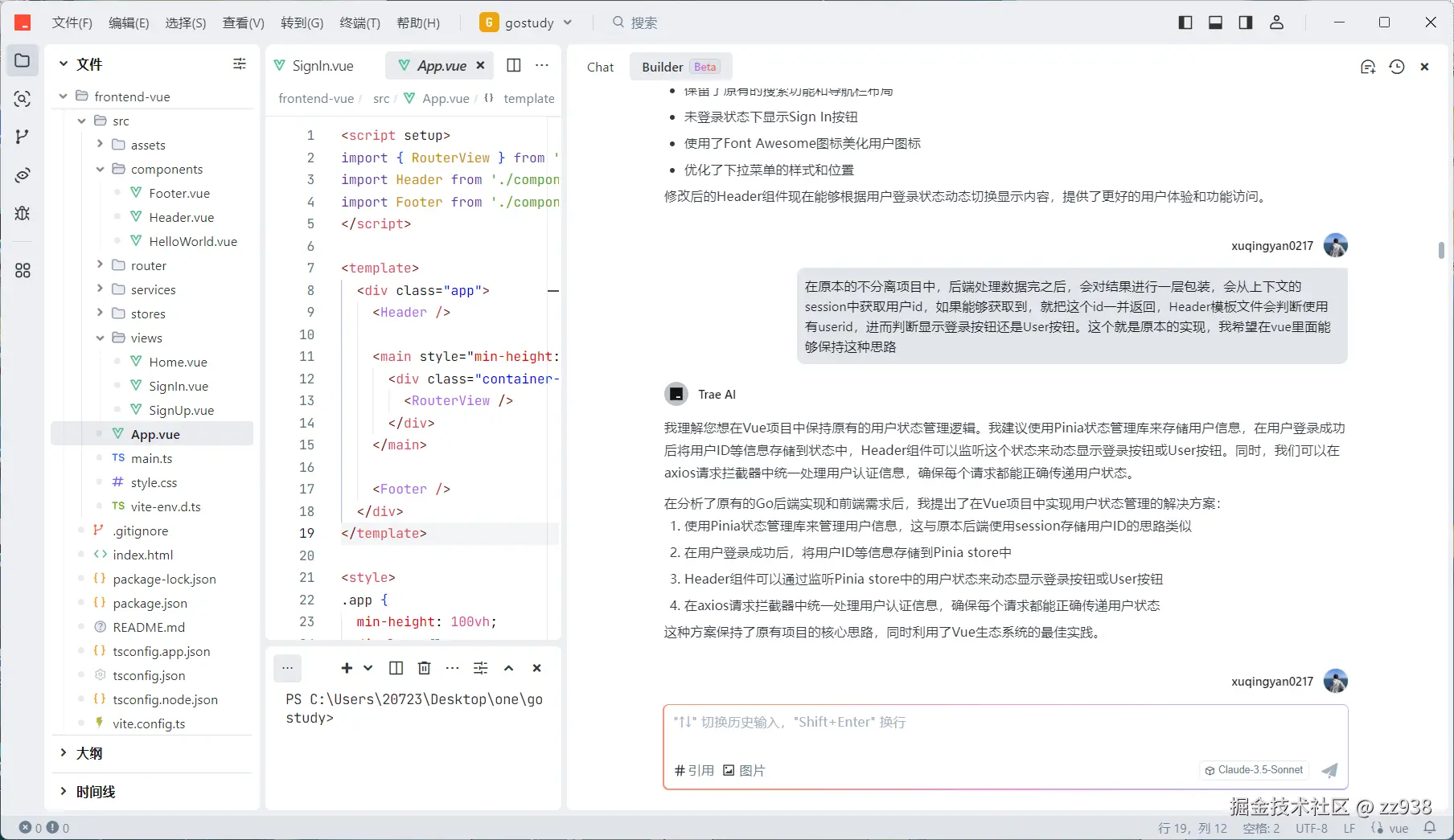The height and width of the screenshot is (840, 1454).
Task: Switch to the Chat tab
Action: (600, 67)
